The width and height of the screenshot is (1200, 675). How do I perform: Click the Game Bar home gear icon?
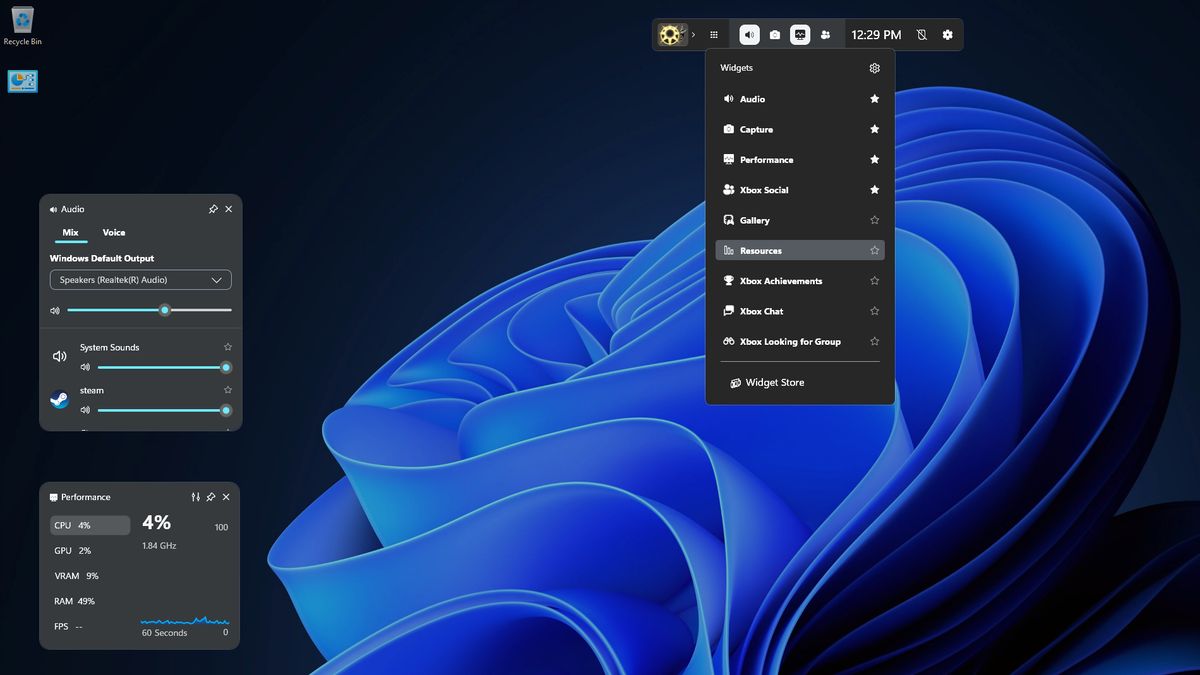[x=670, y=33]
